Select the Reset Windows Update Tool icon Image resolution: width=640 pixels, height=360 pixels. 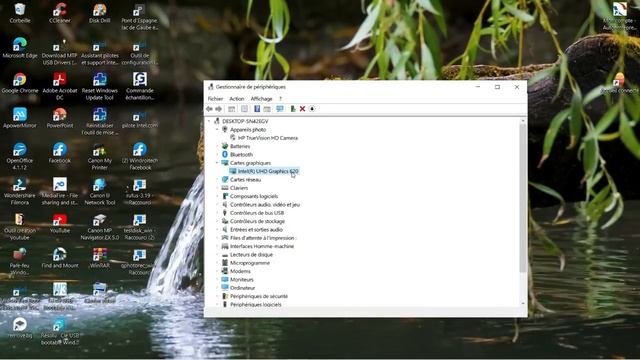point(100,86)
